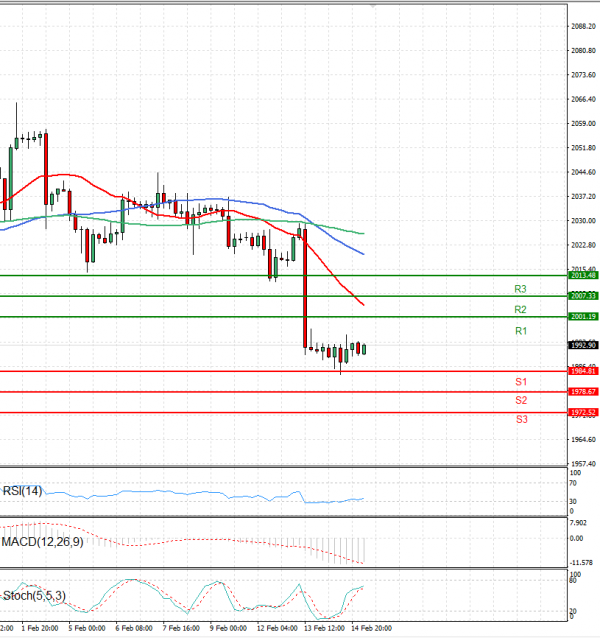Click the 9 Feb 00:00 time label

coord(228,628)
